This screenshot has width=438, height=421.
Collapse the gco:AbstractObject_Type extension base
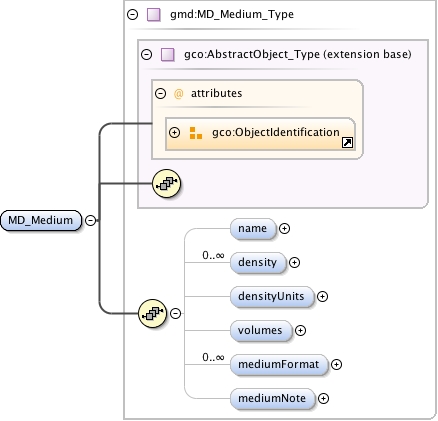pos(146,54)
